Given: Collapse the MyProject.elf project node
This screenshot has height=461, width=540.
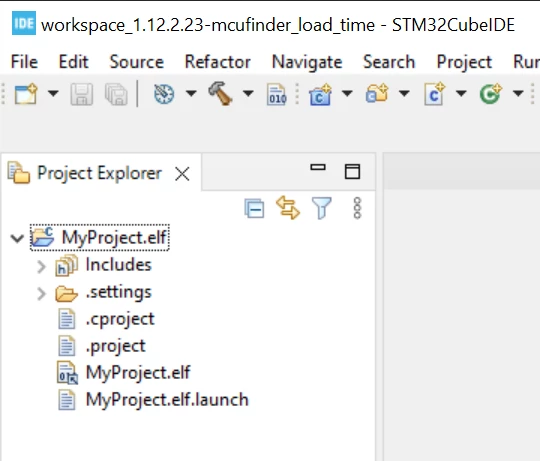Looking at the screenshot, I should pos(17,238).
